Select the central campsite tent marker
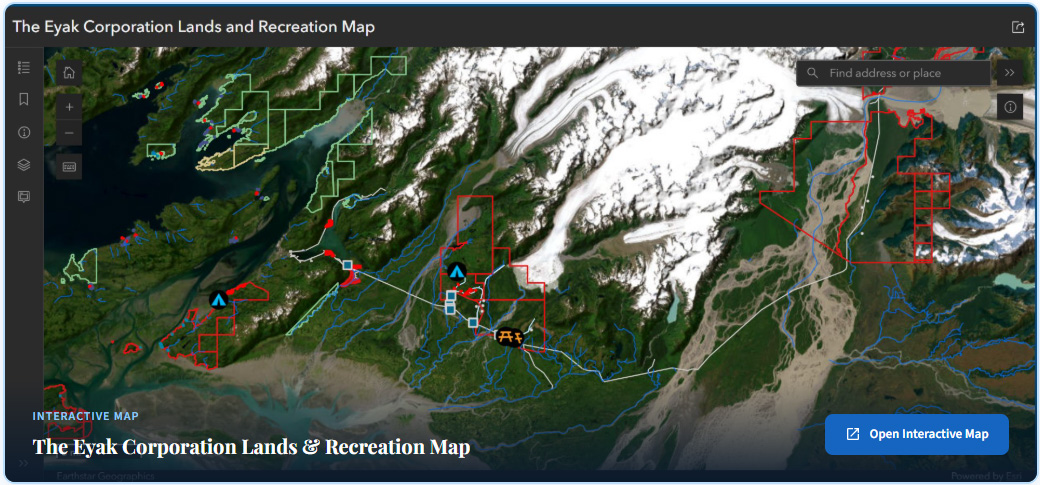 coord(456,271)
